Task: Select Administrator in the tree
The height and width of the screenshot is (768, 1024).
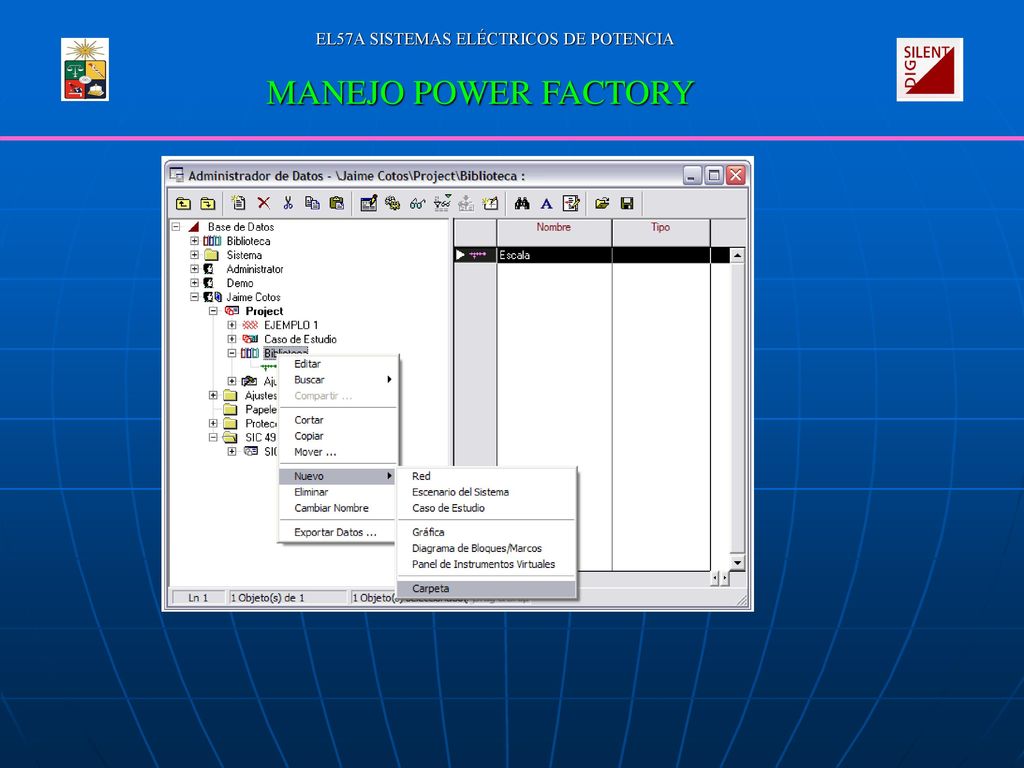Action: pos(255,269)
